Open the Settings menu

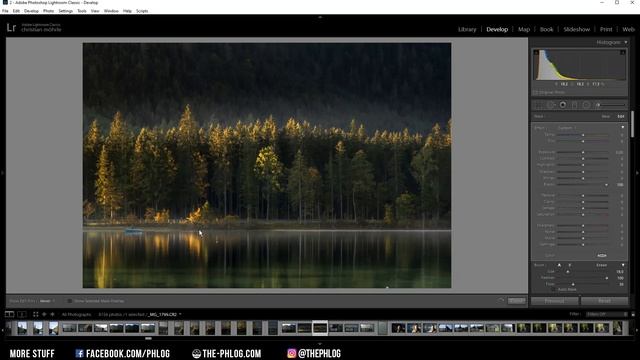[65, 11]
